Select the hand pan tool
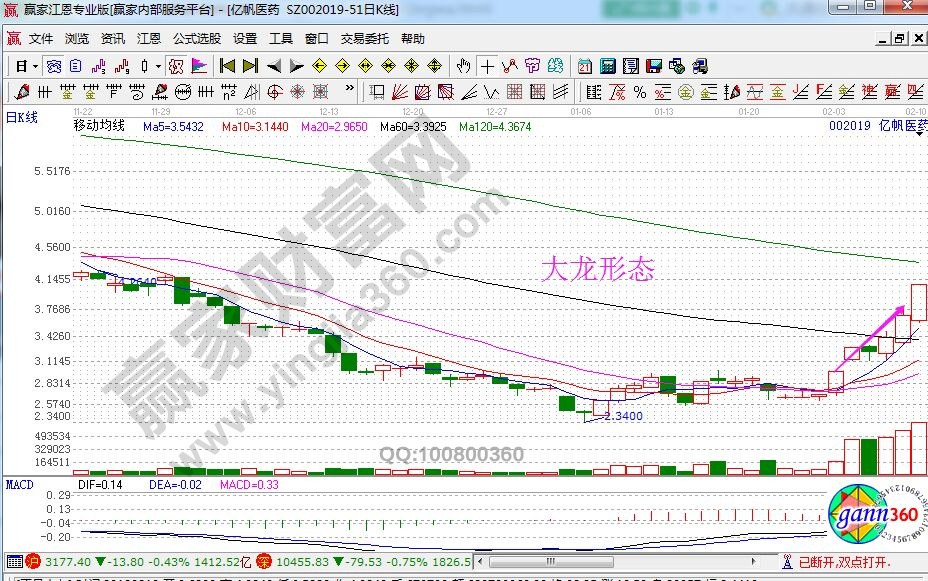The width and height of the screenshot is (928, 581). click(464, 67)
